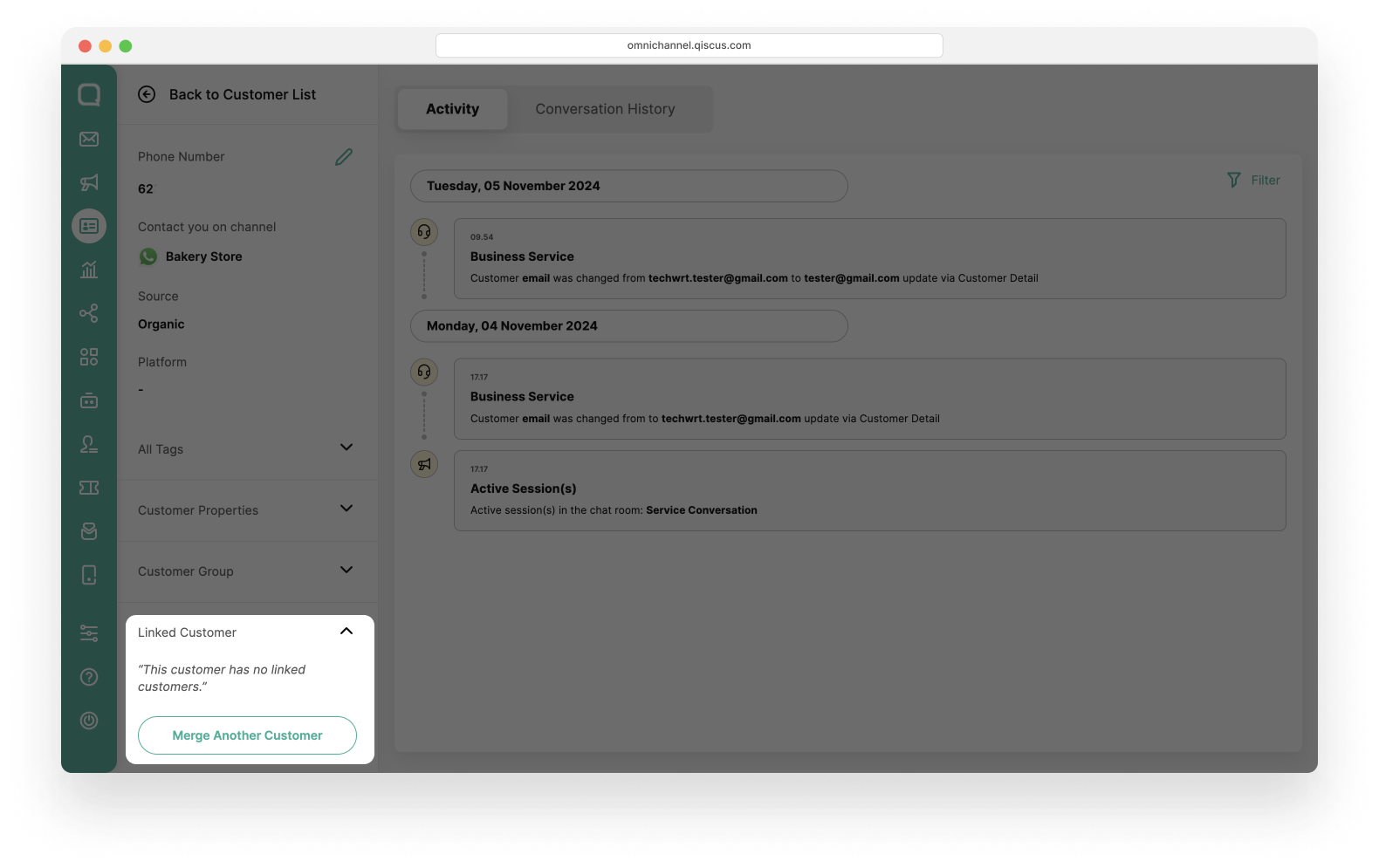Image resolution: width=1379 pixels, height=868 pixels.
Task: Click the Organic source value
Action: [161, 324]
